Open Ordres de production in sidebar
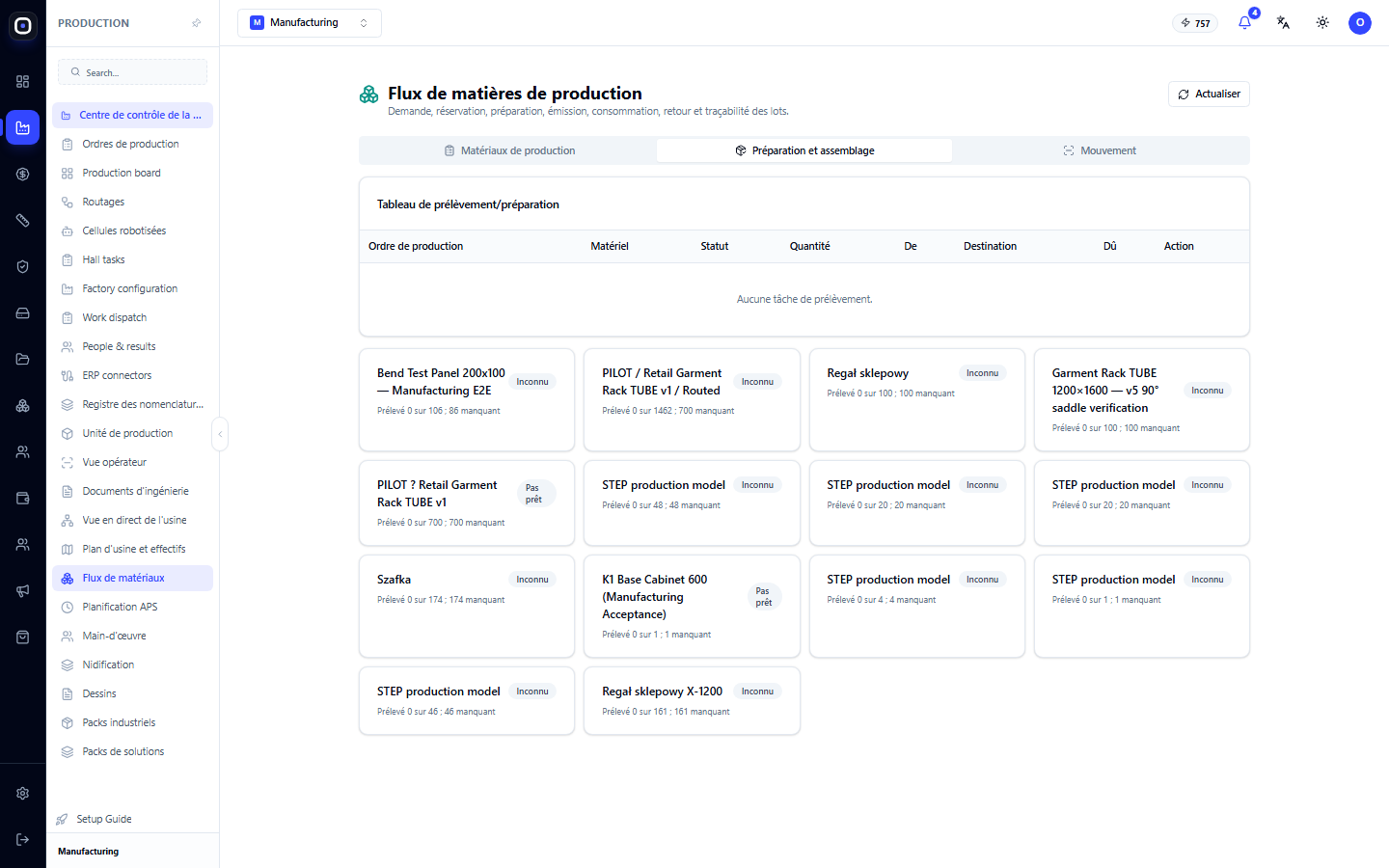 [x=130, y=144]
